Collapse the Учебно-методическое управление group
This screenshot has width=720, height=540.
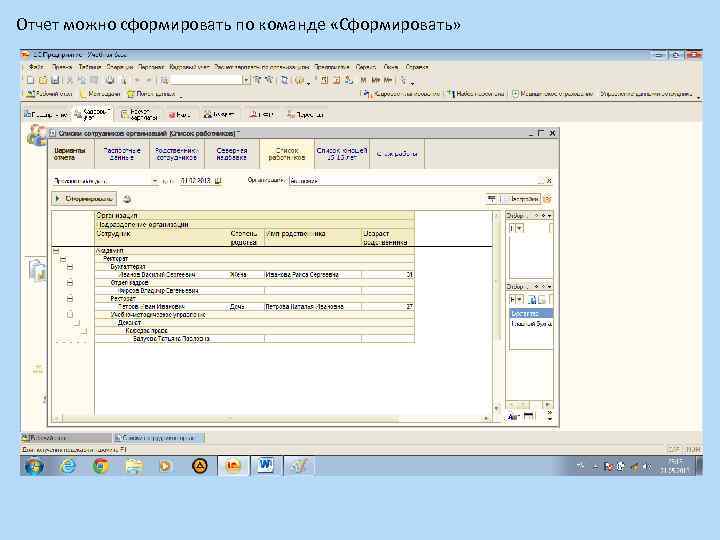click(70, 315)
